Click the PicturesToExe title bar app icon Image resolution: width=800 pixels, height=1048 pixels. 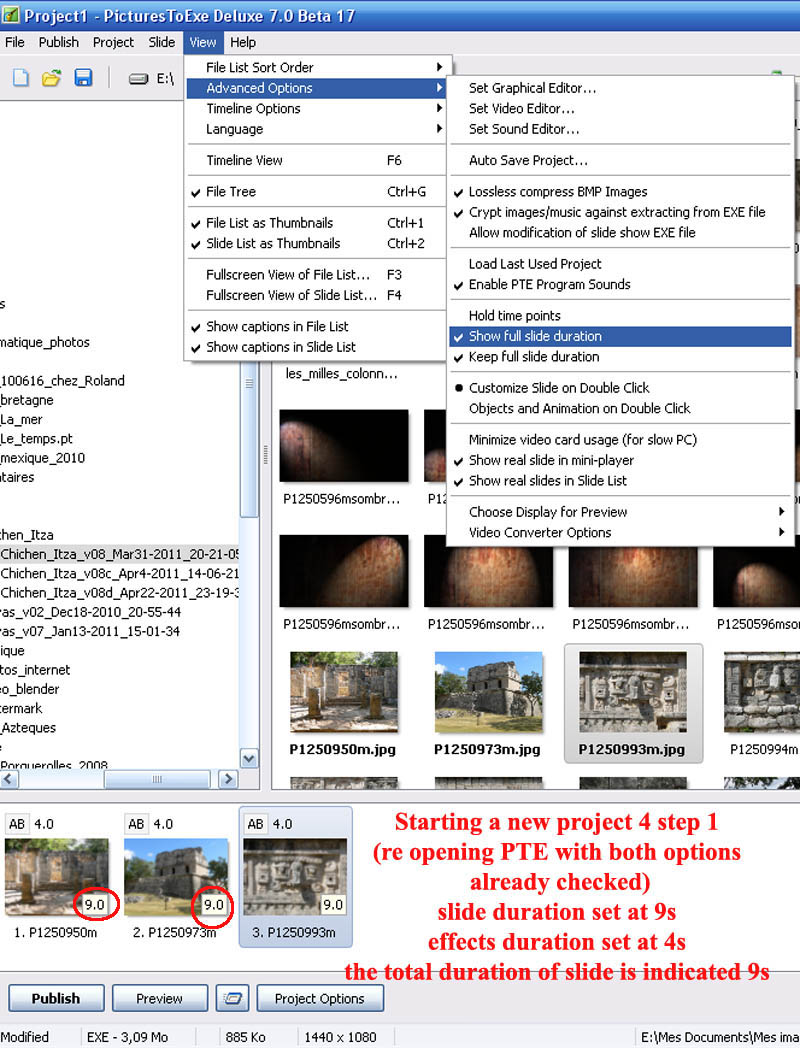click(11, 16)
